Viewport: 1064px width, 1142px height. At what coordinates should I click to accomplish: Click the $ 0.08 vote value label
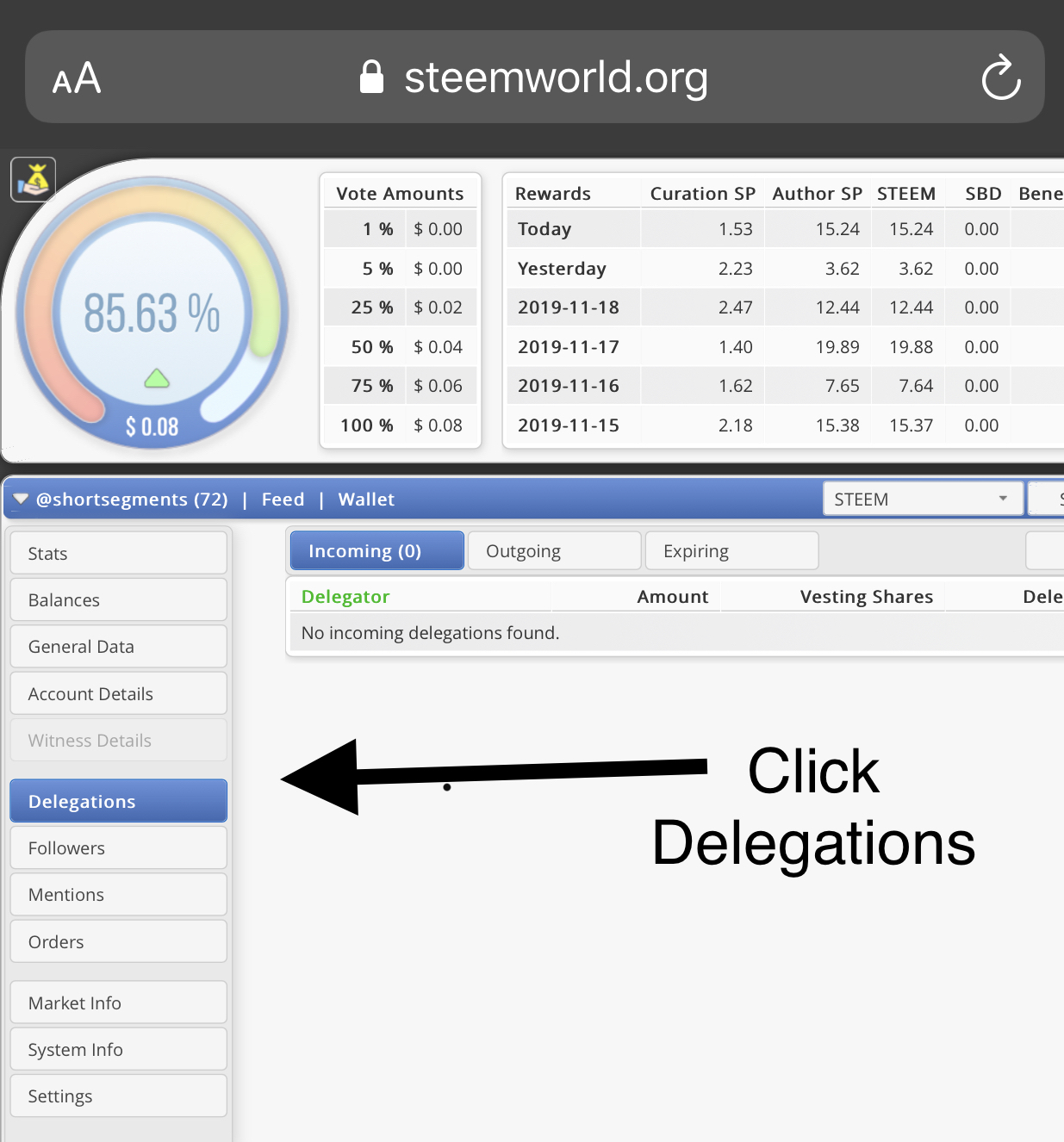coord(152,426)
